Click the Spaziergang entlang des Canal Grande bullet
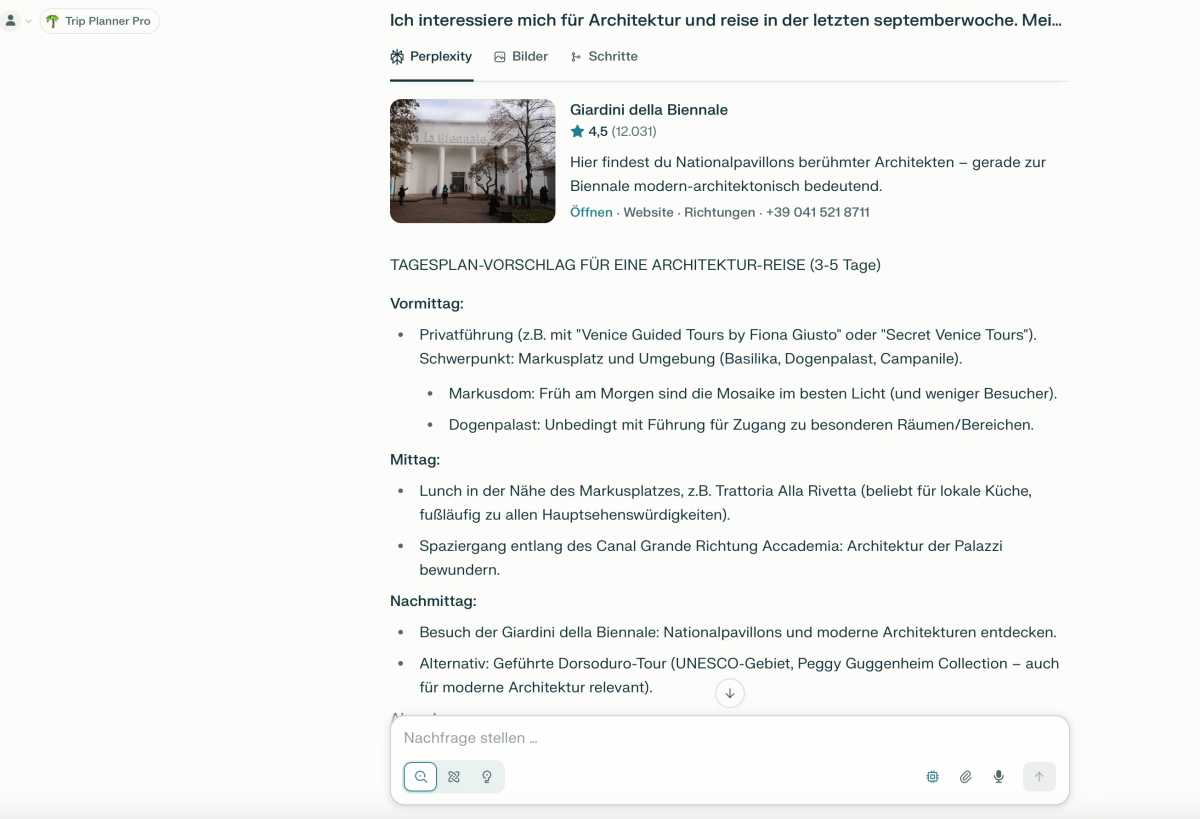Image resolution: width=1200 pixels, height=819 pixels. pos(711,558)
